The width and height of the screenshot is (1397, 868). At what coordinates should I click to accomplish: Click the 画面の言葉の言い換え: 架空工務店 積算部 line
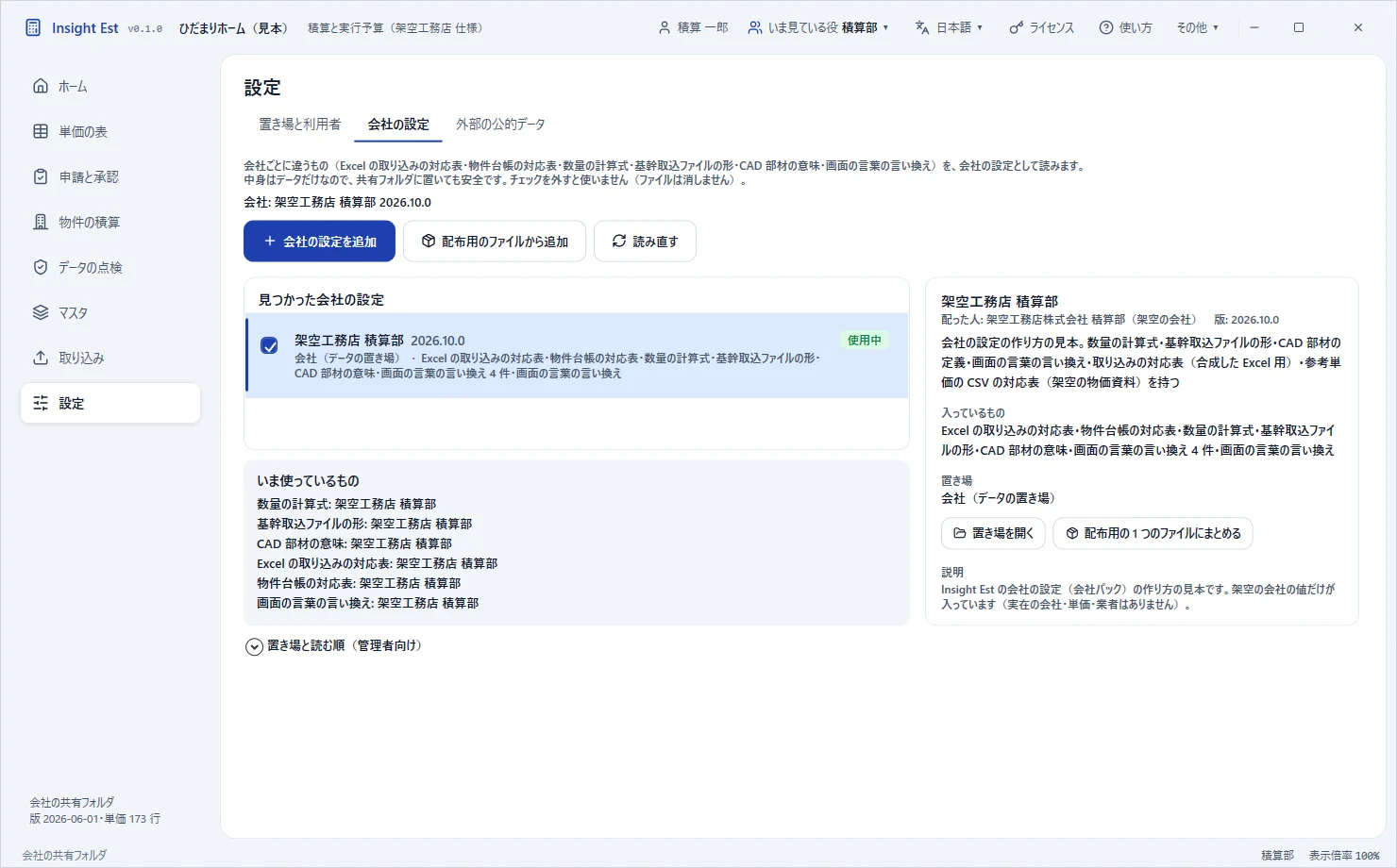[x=367, y=603]
